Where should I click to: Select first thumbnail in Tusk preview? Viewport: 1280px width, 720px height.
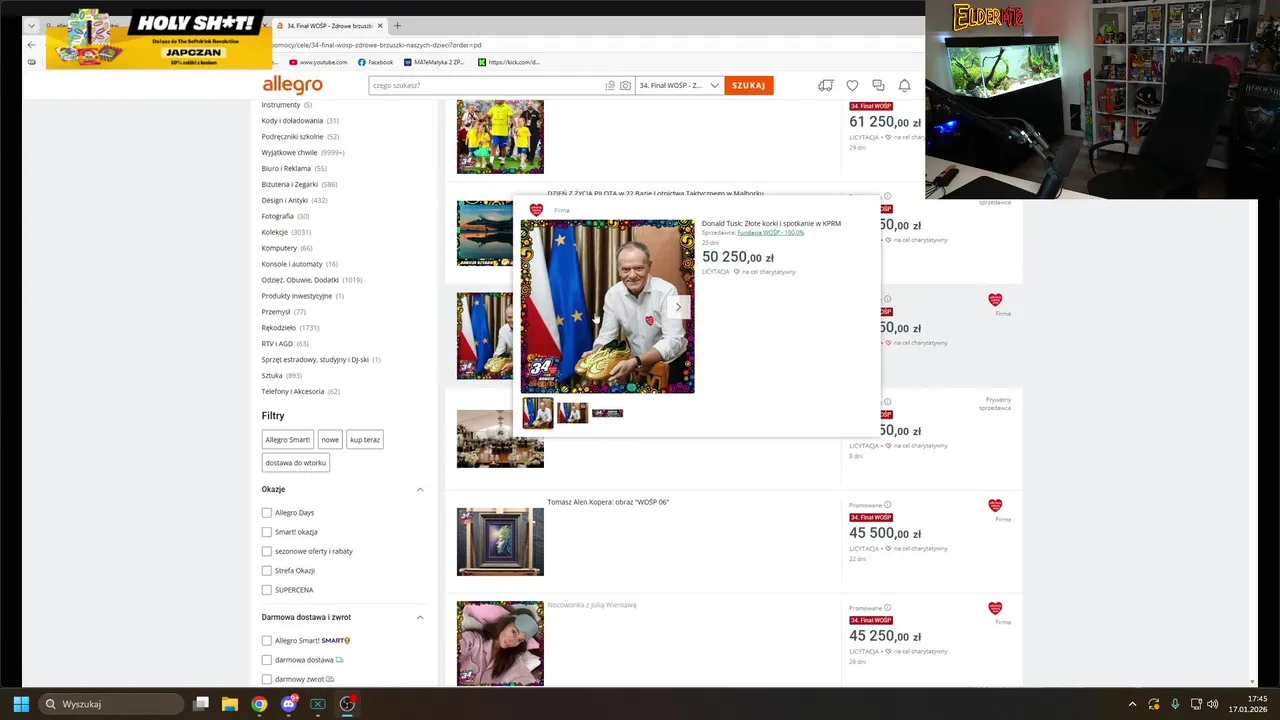(537, 413)
